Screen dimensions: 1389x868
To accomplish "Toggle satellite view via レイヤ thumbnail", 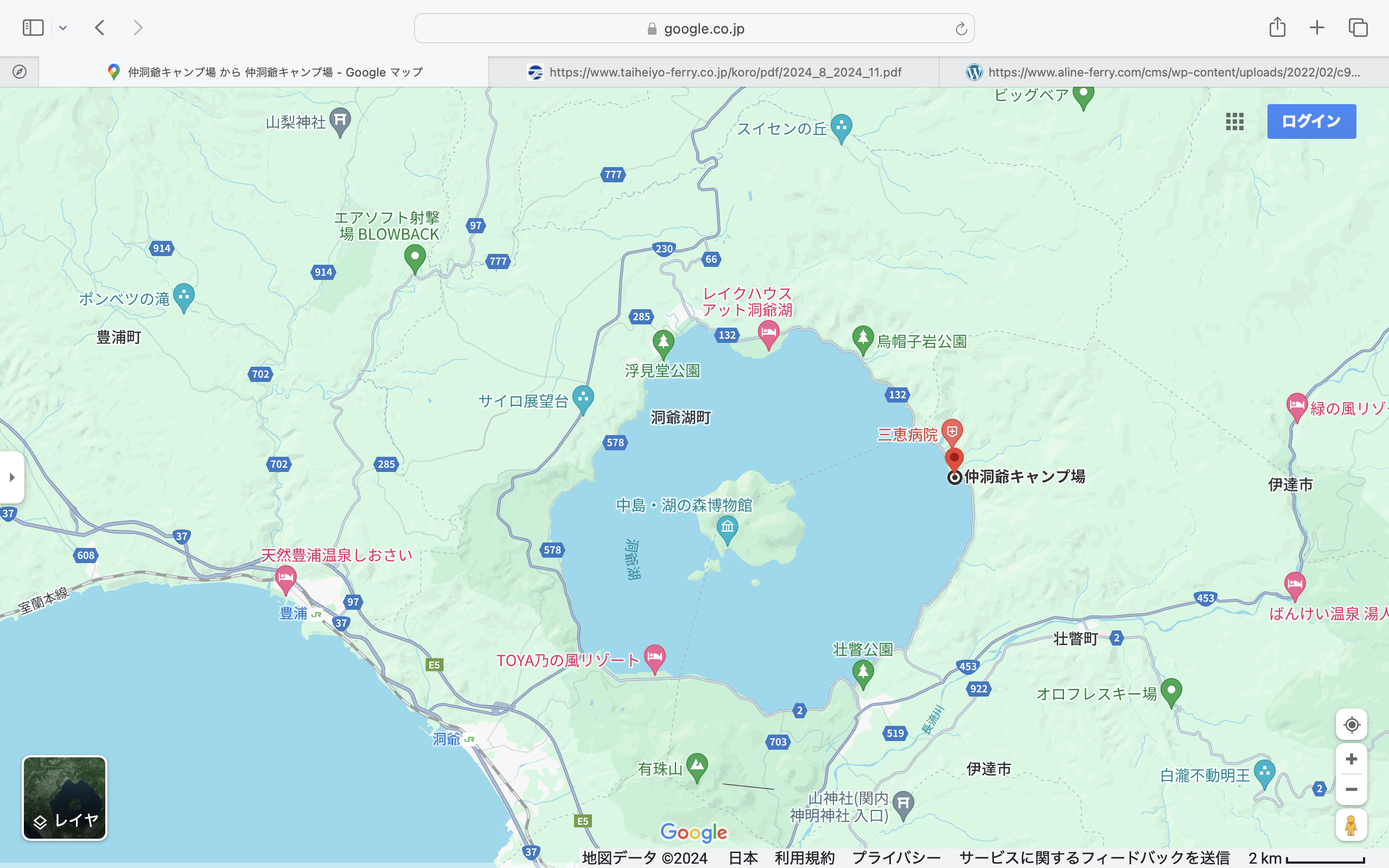I will click(64, 798).
